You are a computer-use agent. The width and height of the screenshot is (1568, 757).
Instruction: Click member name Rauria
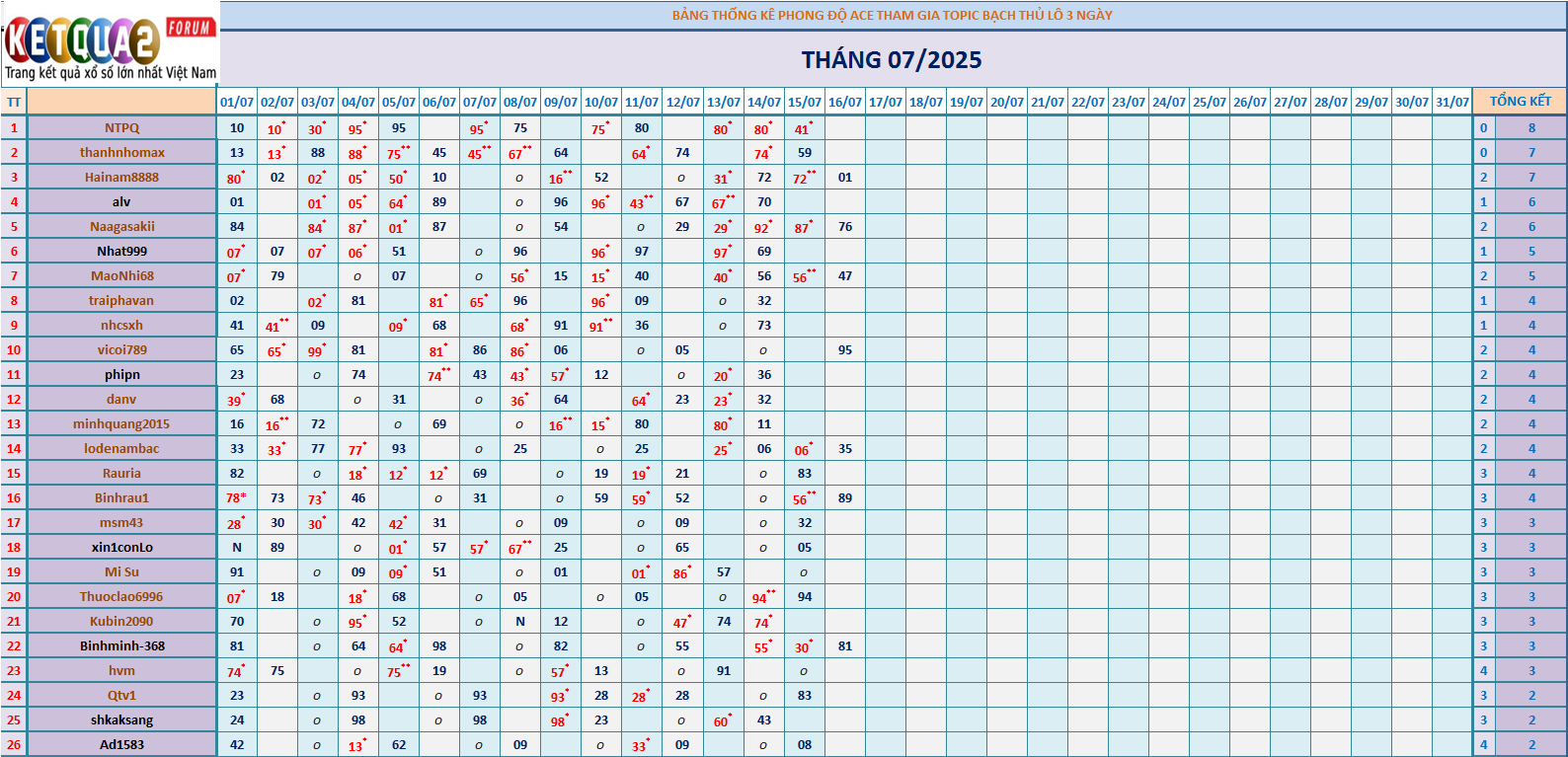122,473
